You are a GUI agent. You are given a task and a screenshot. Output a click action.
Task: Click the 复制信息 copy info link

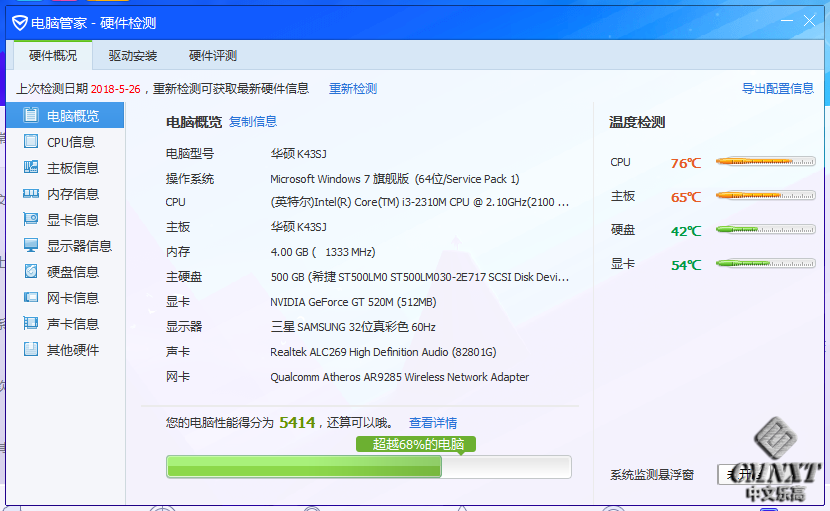253,122
